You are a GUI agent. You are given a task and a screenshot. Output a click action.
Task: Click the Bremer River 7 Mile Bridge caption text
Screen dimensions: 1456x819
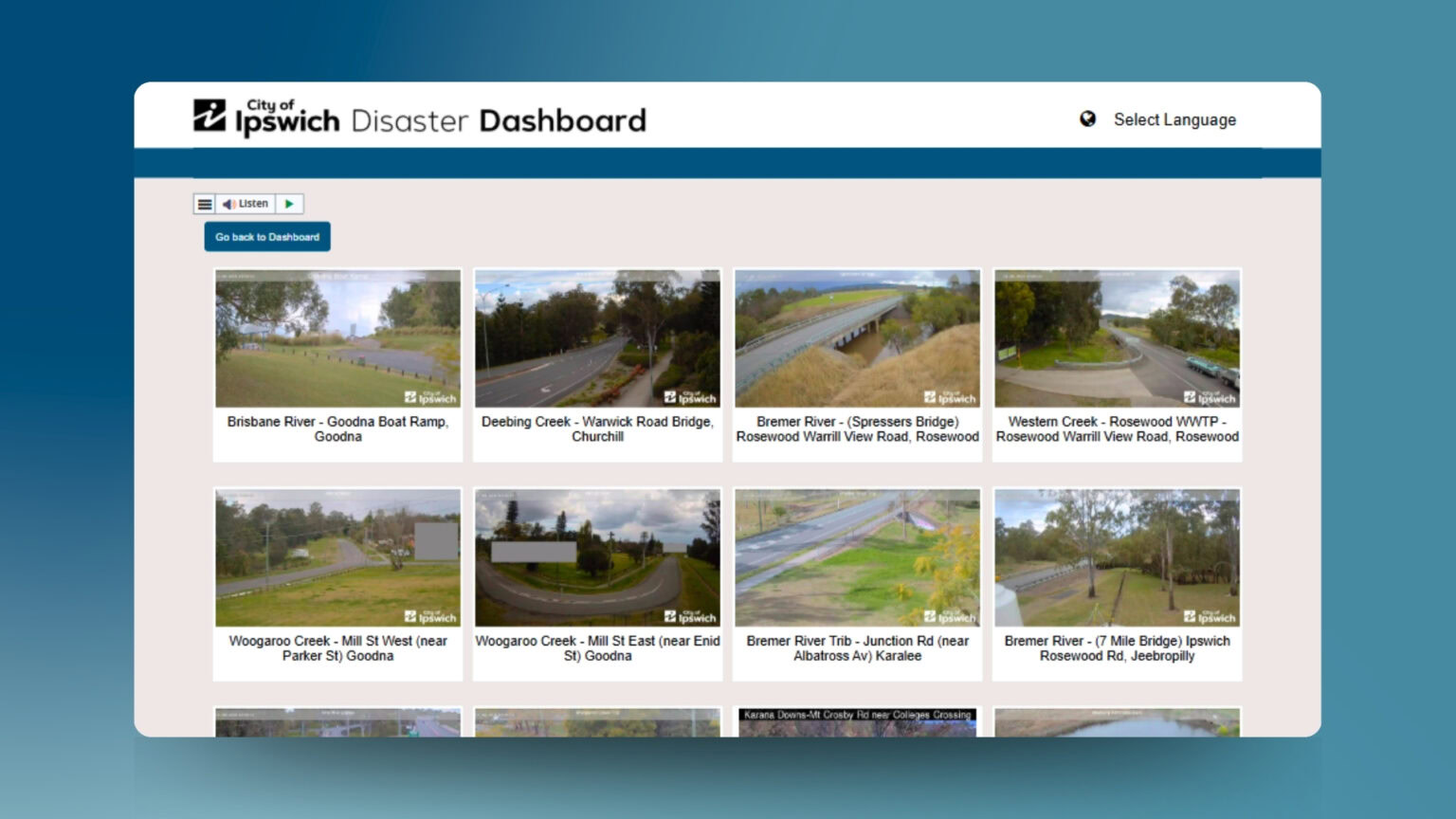point(1117,648)
